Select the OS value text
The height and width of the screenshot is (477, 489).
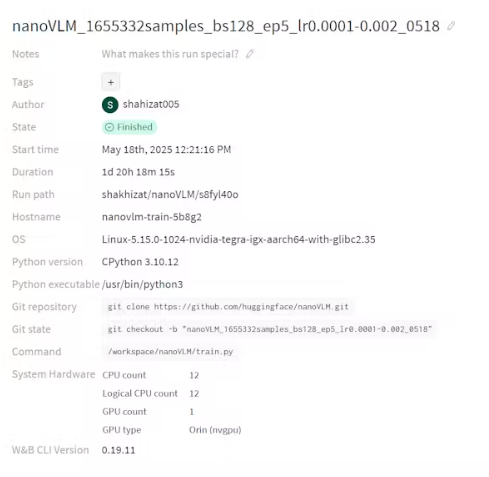[238, 239]
